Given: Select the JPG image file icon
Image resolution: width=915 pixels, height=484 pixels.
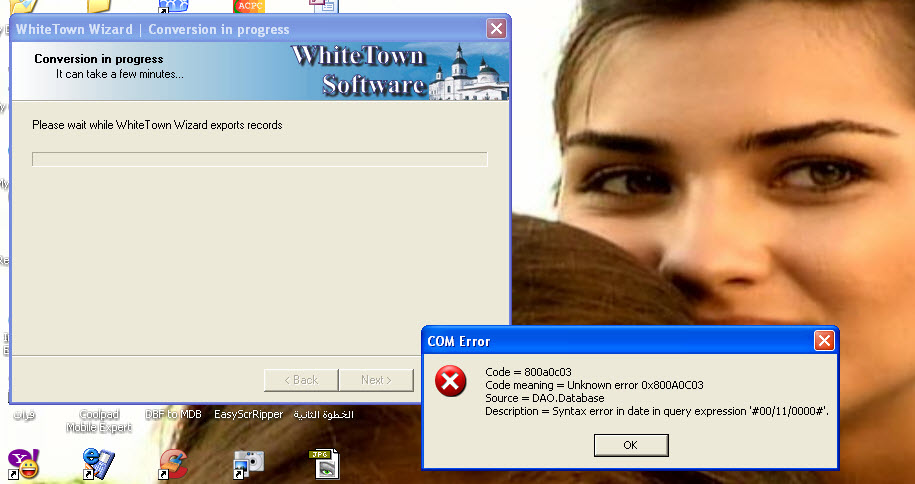Looking at the screenshot, I should (x=324, y=464).
